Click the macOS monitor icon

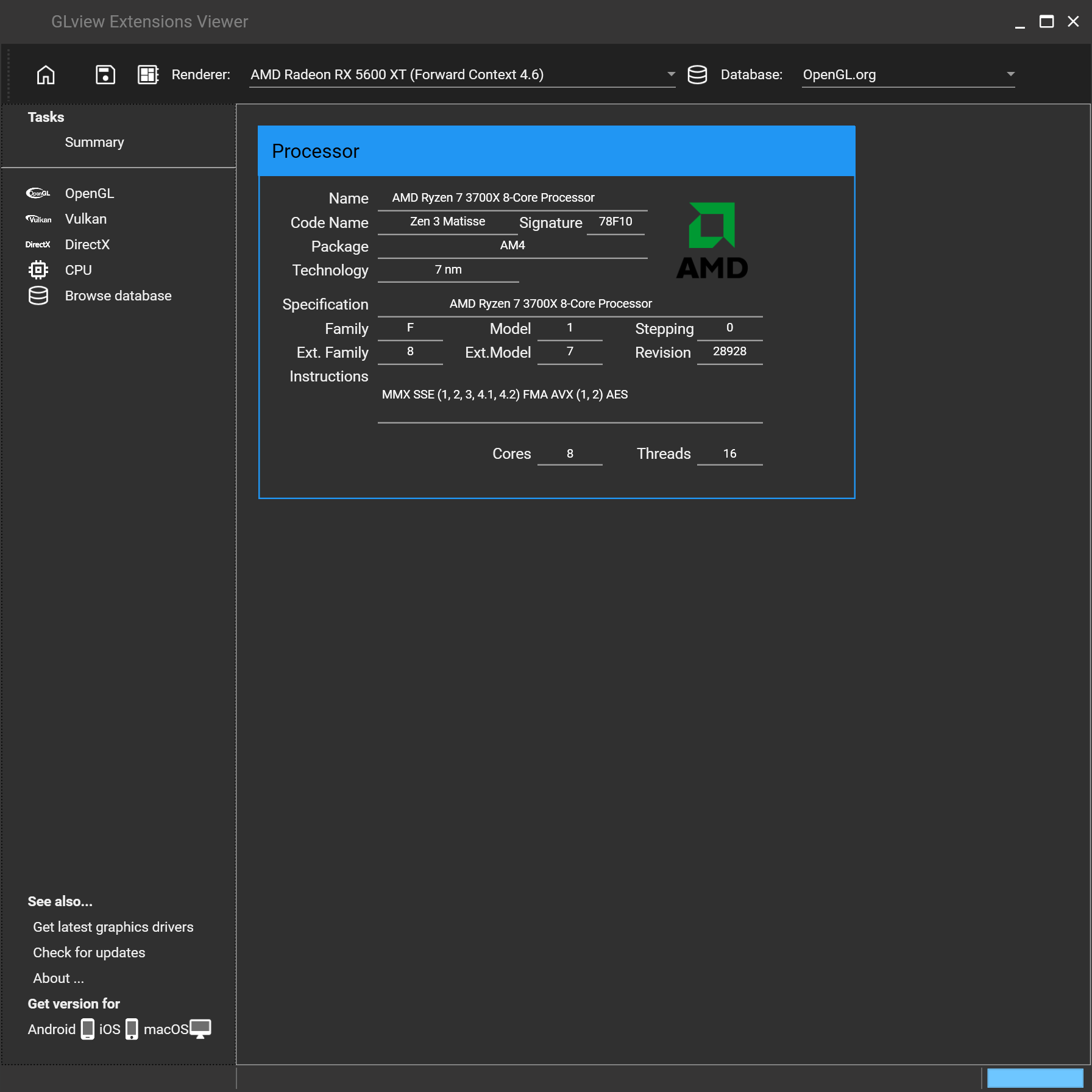tap(200, 1029)
